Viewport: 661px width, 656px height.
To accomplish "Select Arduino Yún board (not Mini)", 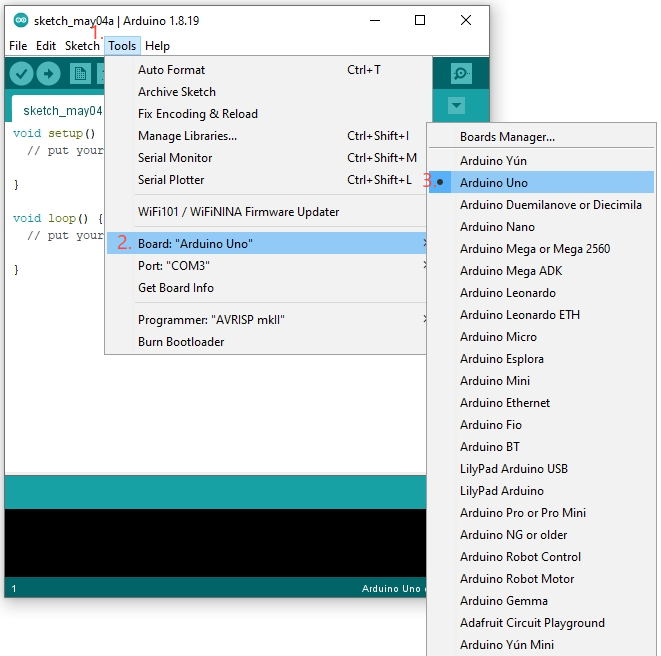I will point(541,161).
